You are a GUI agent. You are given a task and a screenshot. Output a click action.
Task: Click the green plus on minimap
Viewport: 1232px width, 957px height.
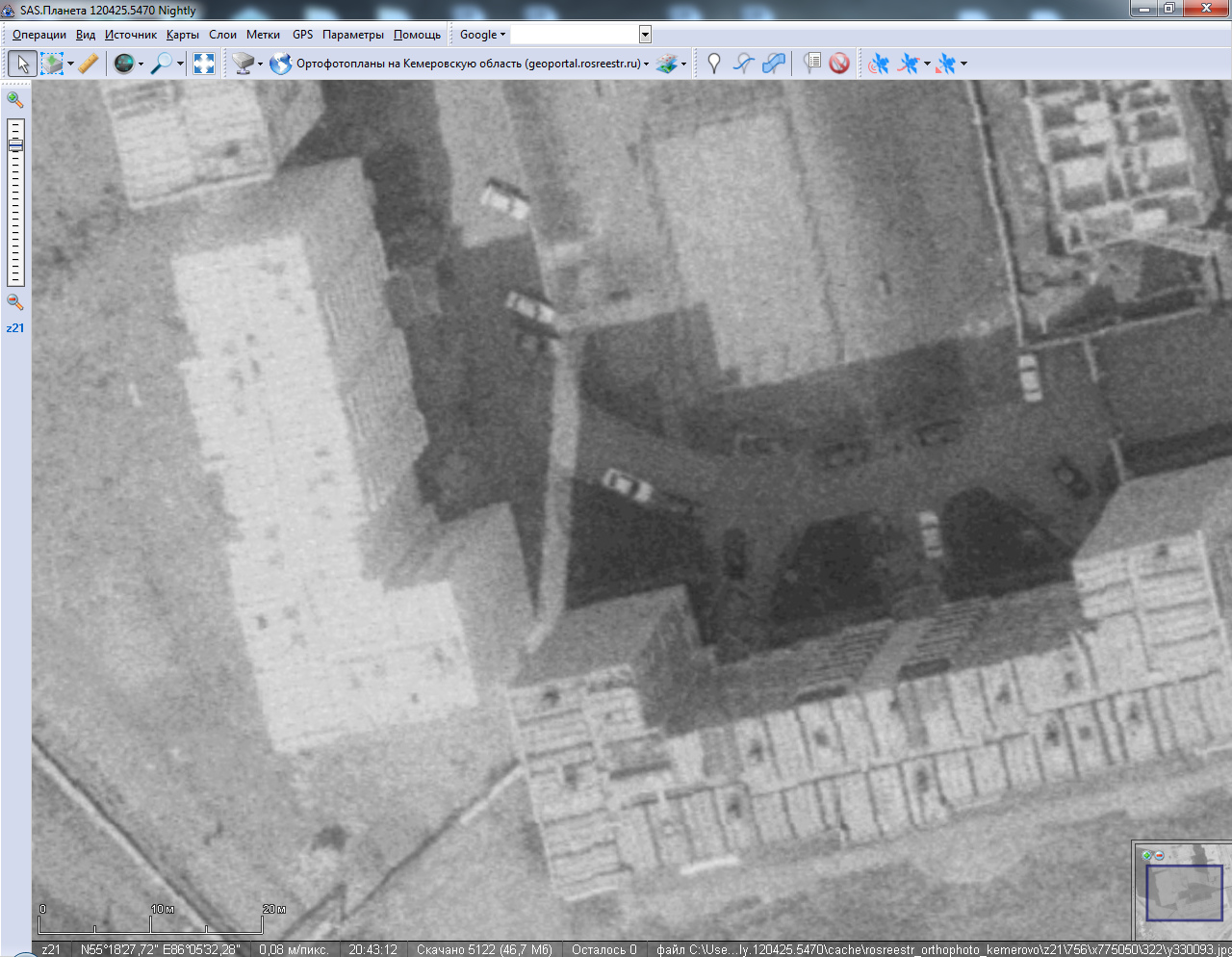[x=1146, y=855]
